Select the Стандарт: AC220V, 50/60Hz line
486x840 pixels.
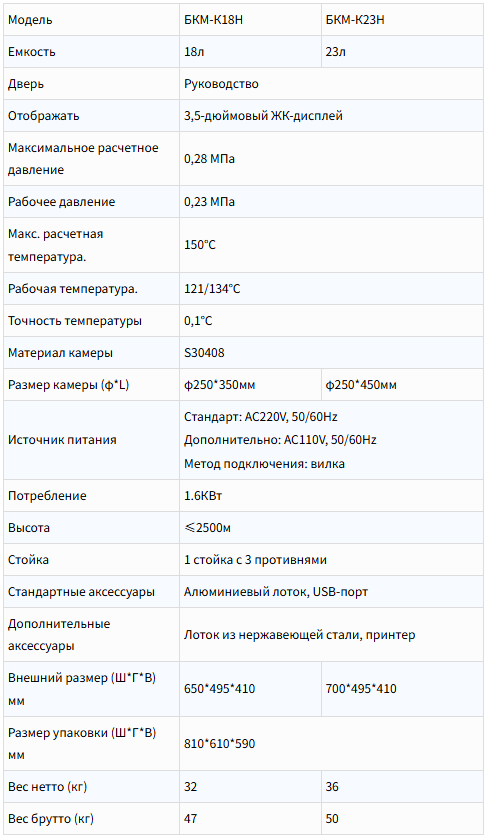(x=260, y=417)
